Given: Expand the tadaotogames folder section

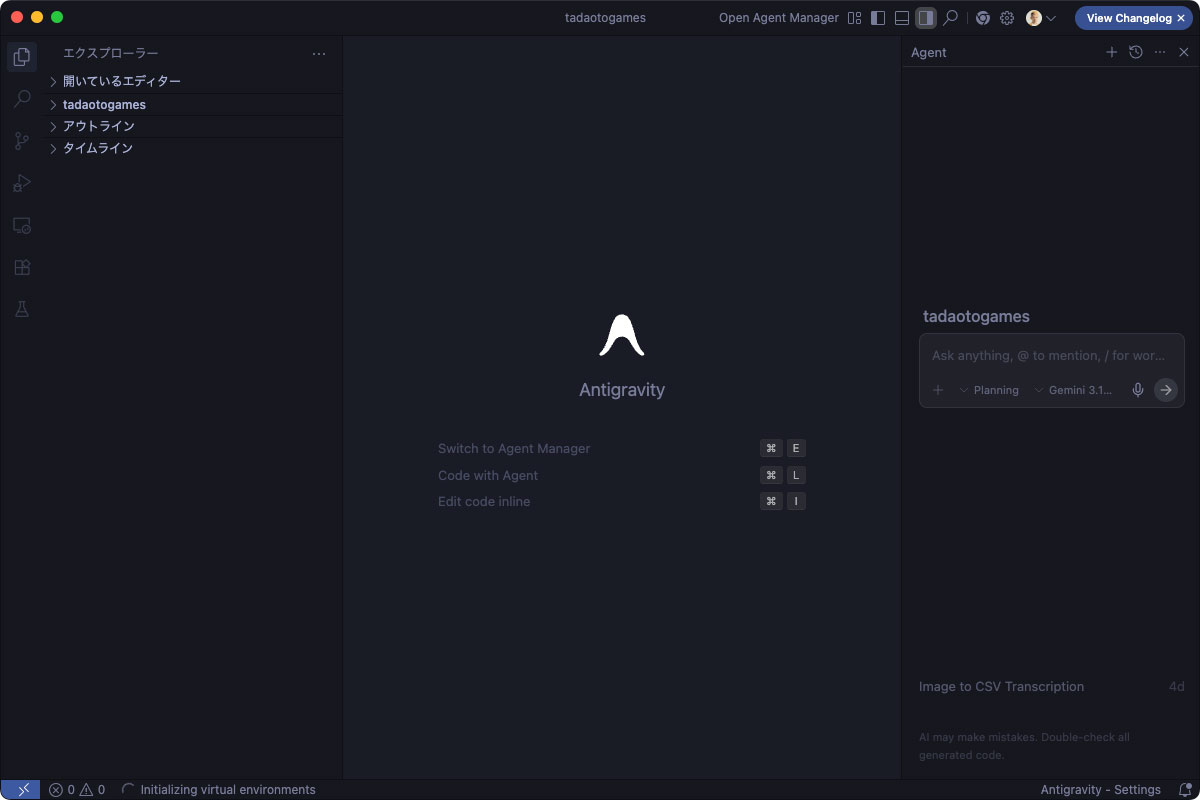Looking at the screenshot, I should [104, 104].
